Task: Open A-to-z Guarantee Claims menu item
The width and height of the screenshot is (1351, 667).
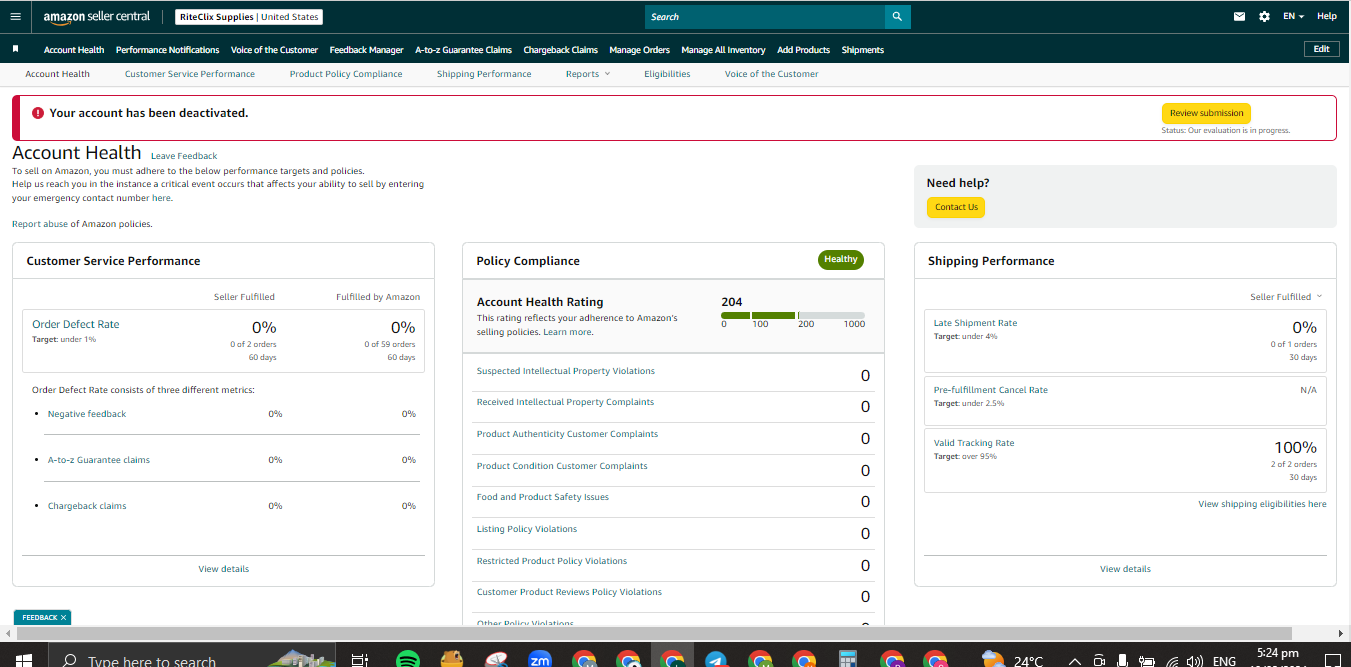Action: tap(463, 50)
